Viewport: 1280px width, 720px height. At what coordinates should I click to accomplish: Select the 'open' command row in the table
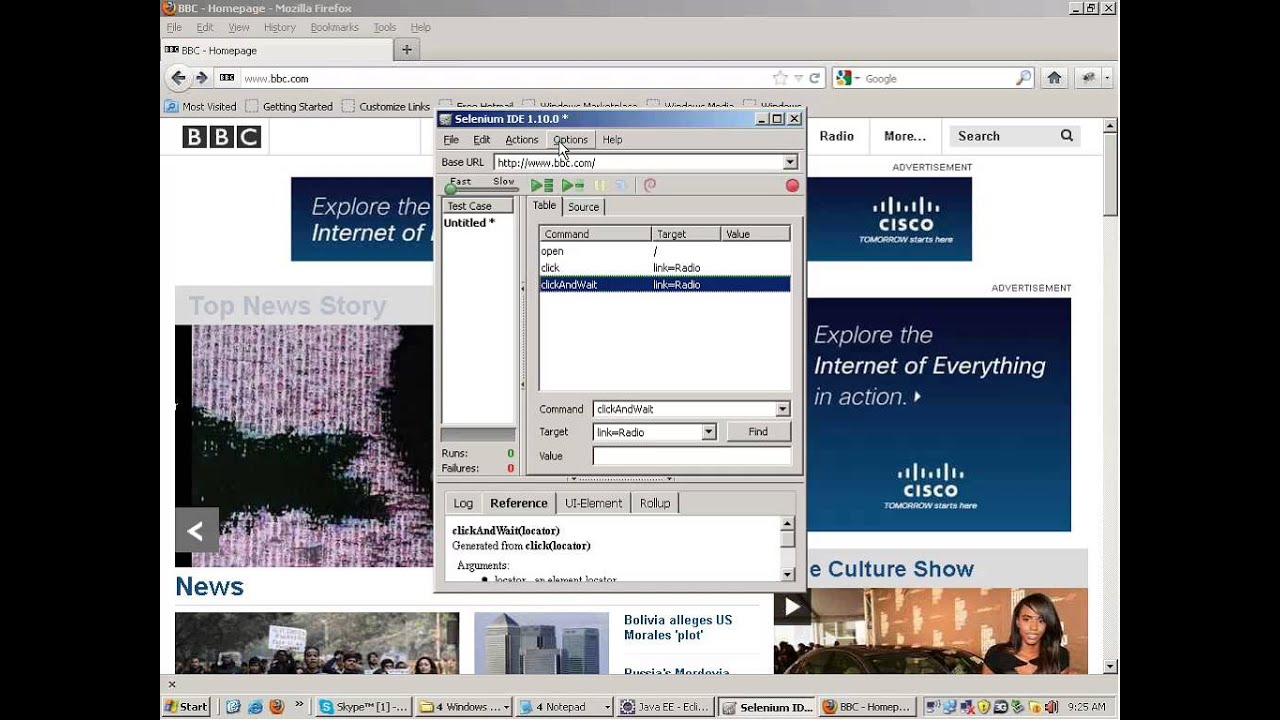point(665,251)
